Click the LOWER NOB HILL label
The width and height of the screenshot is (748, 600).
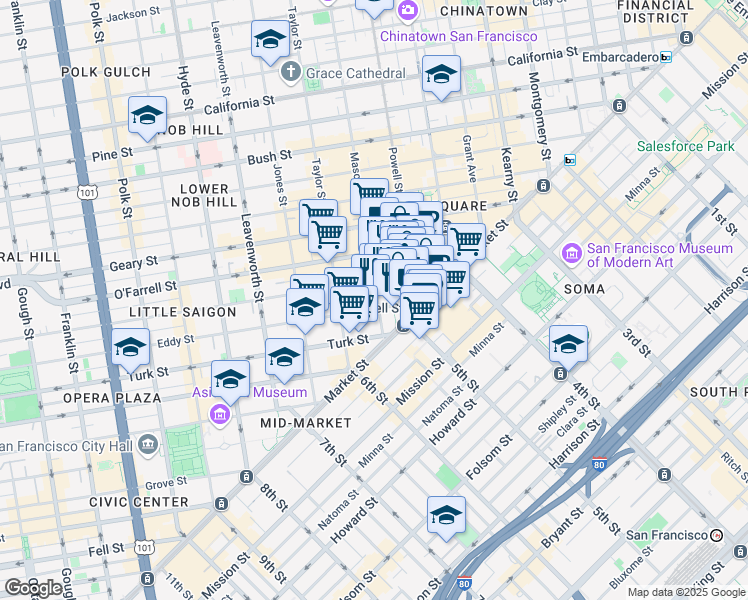tap(204, 196)
